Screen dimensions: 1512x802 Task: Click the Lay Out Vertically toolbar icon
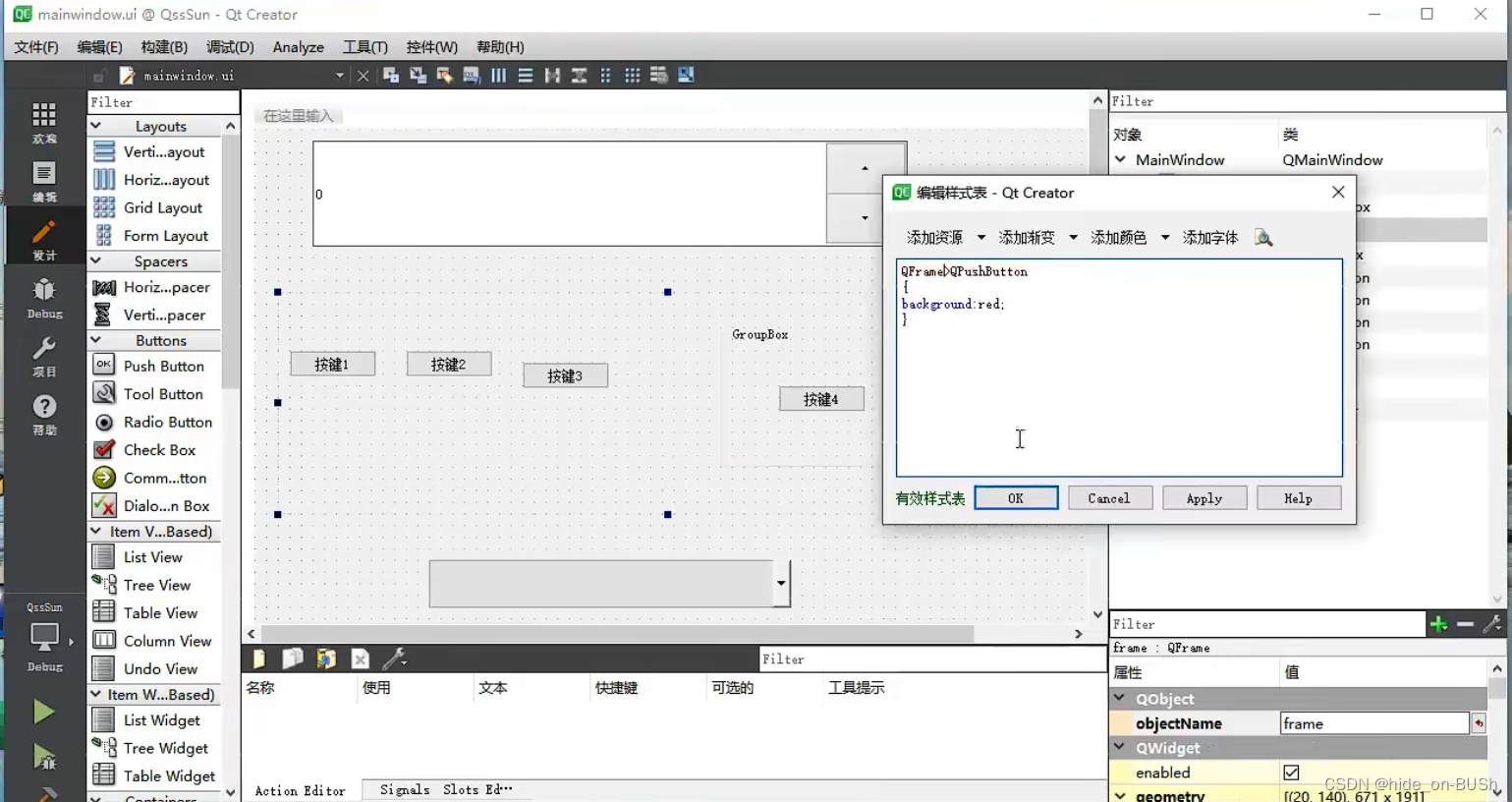coord(526,75)
